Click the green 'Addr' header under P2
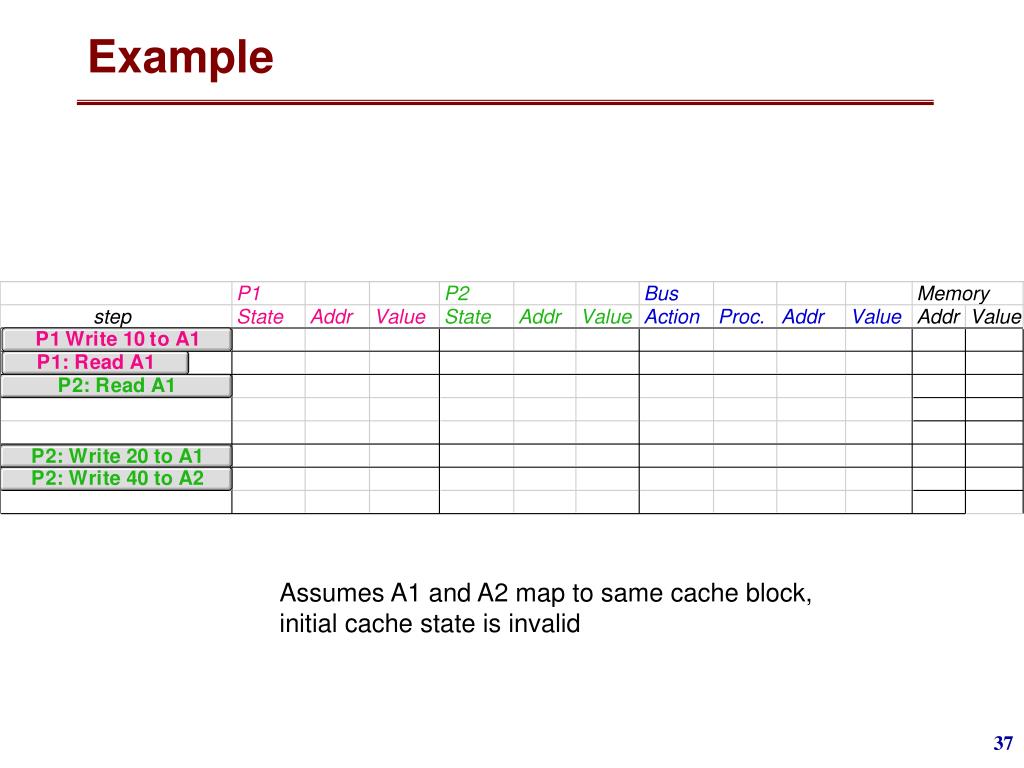 coord(540,317)
